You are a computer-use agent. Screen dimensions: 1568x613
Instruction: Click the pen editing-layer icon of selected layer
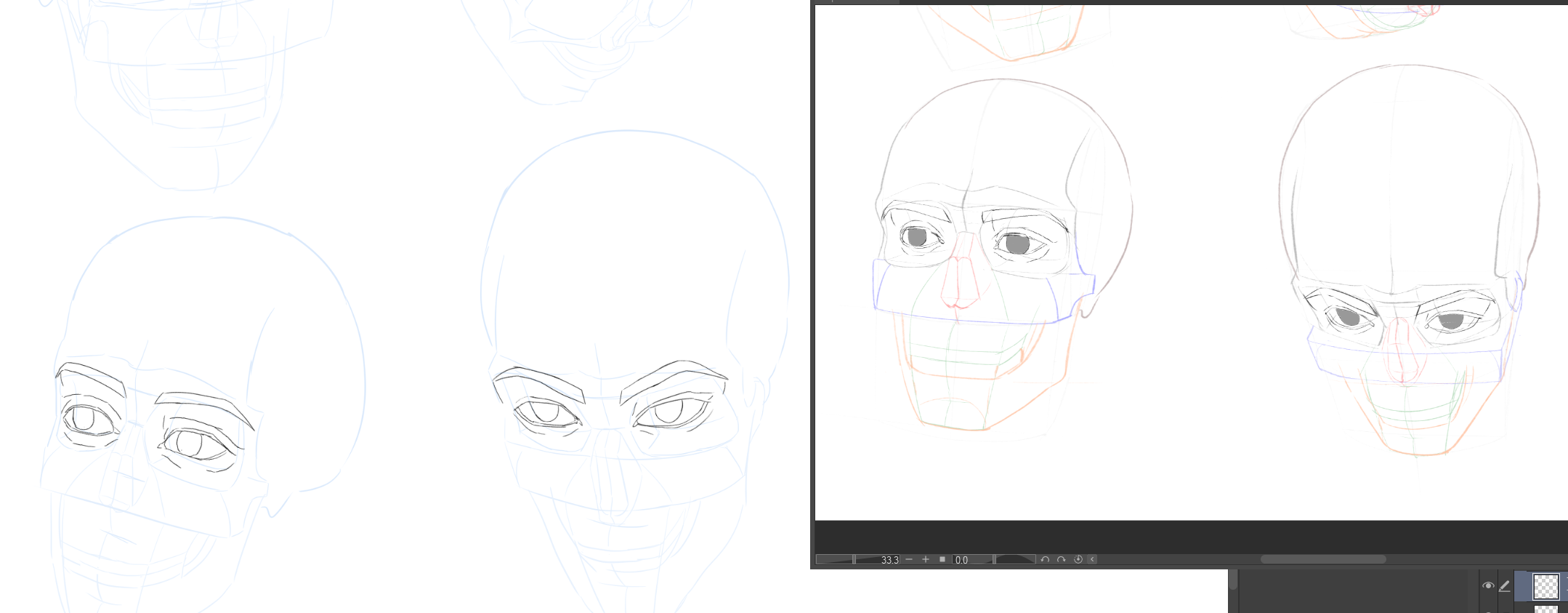pyautogui.click(x=1504, y=585)
